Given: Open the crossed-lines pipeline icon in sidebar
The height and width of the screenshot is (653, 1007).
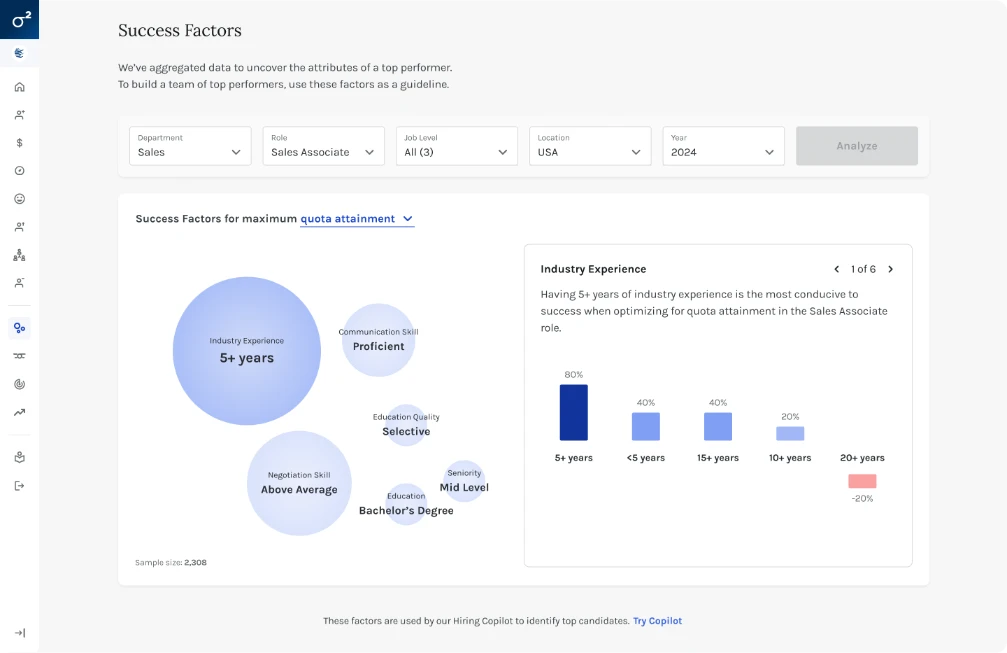Looking at the screenshot, I should point(19,356).
